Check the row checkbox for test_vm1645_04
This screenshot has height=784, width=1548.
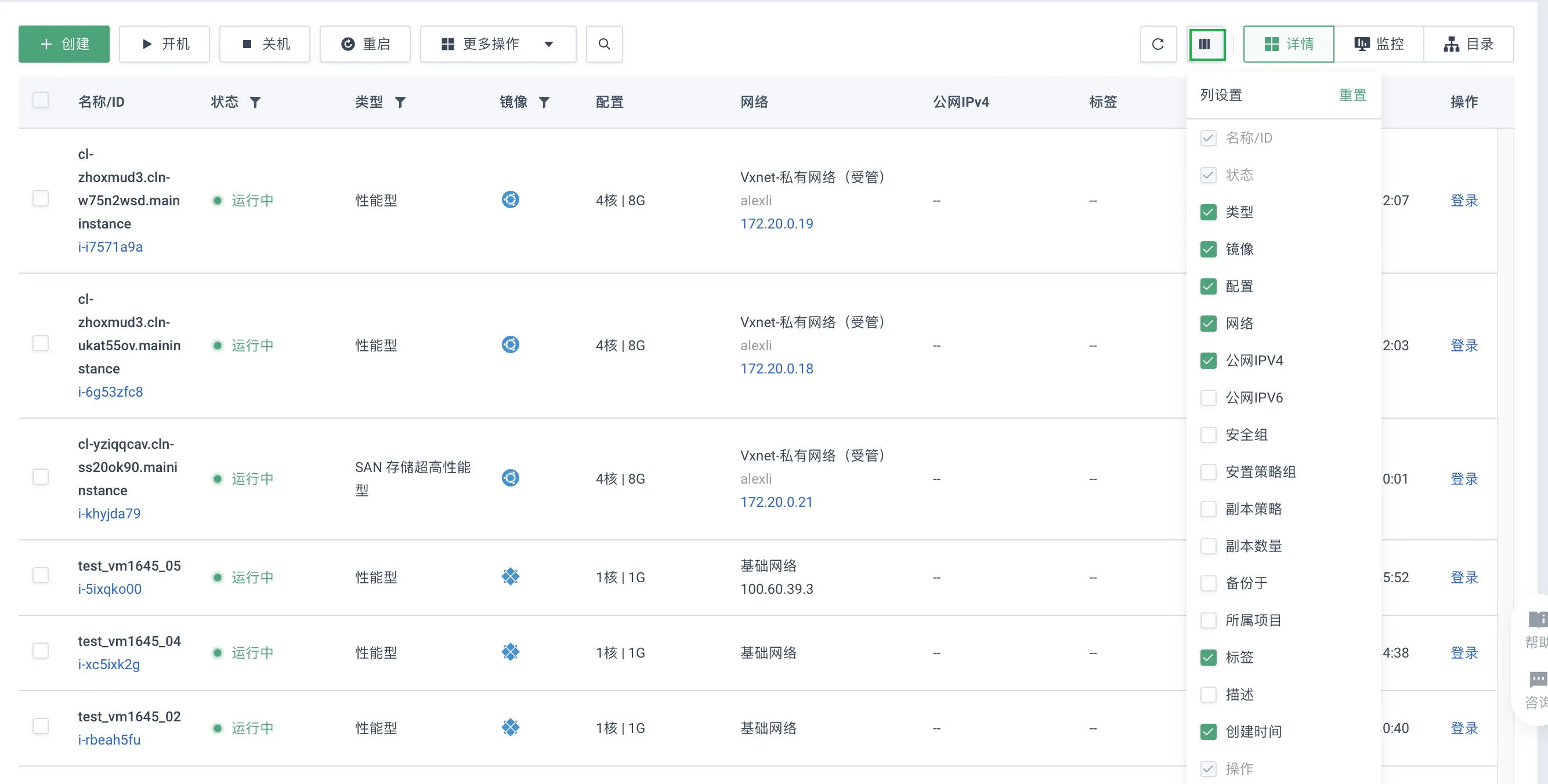40,651
